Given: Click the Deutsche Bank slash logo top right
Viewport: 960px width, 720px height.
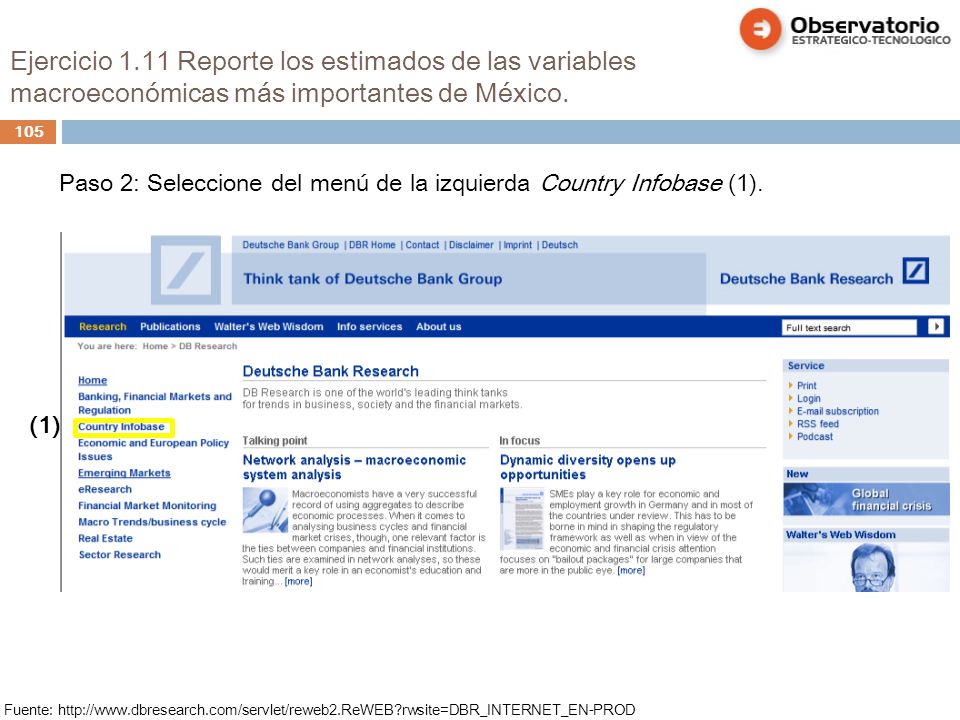Looking at the screenshot, I should [916, 271].
